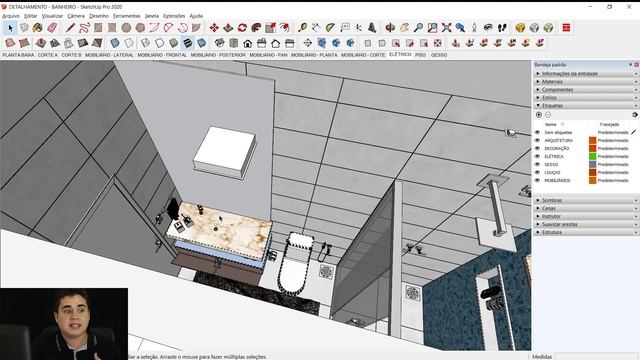Select the Line pencil tool
The width and height of the screenshot is (640, 360).
click(70, 28)
